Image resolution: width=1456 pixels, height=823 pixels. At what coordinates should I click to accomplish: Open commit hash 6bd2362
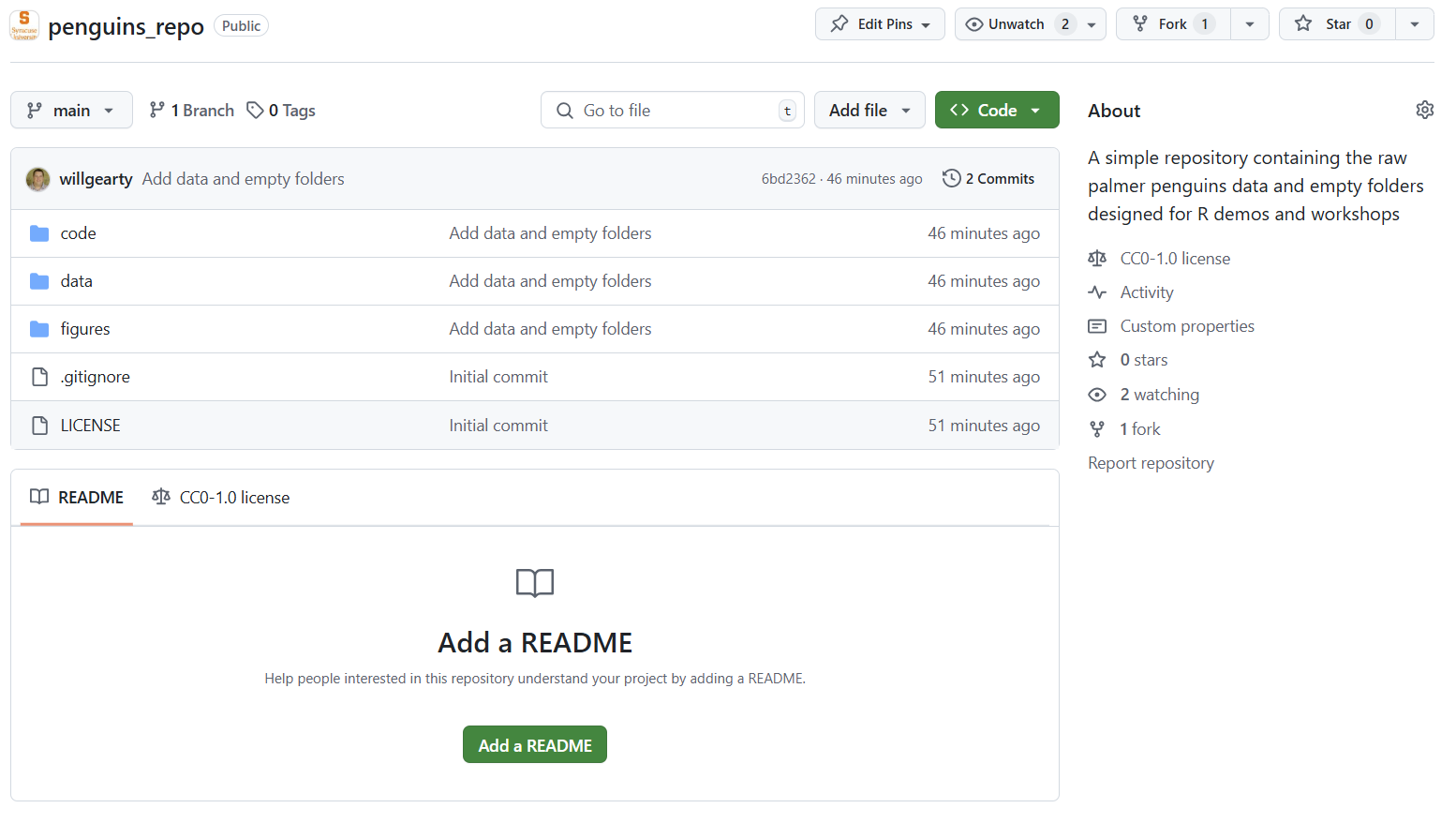(x=789, y=179)
